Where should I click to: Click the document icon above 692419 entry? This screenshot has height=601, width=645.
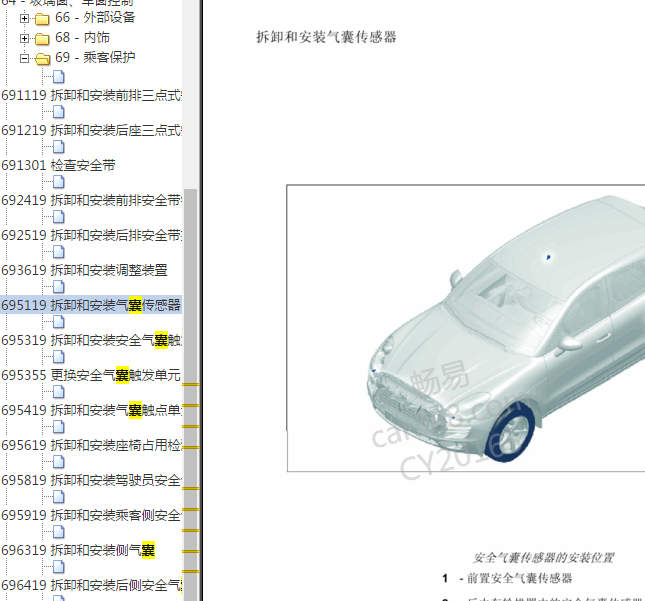pyautogui.click(x=59, y=182)
